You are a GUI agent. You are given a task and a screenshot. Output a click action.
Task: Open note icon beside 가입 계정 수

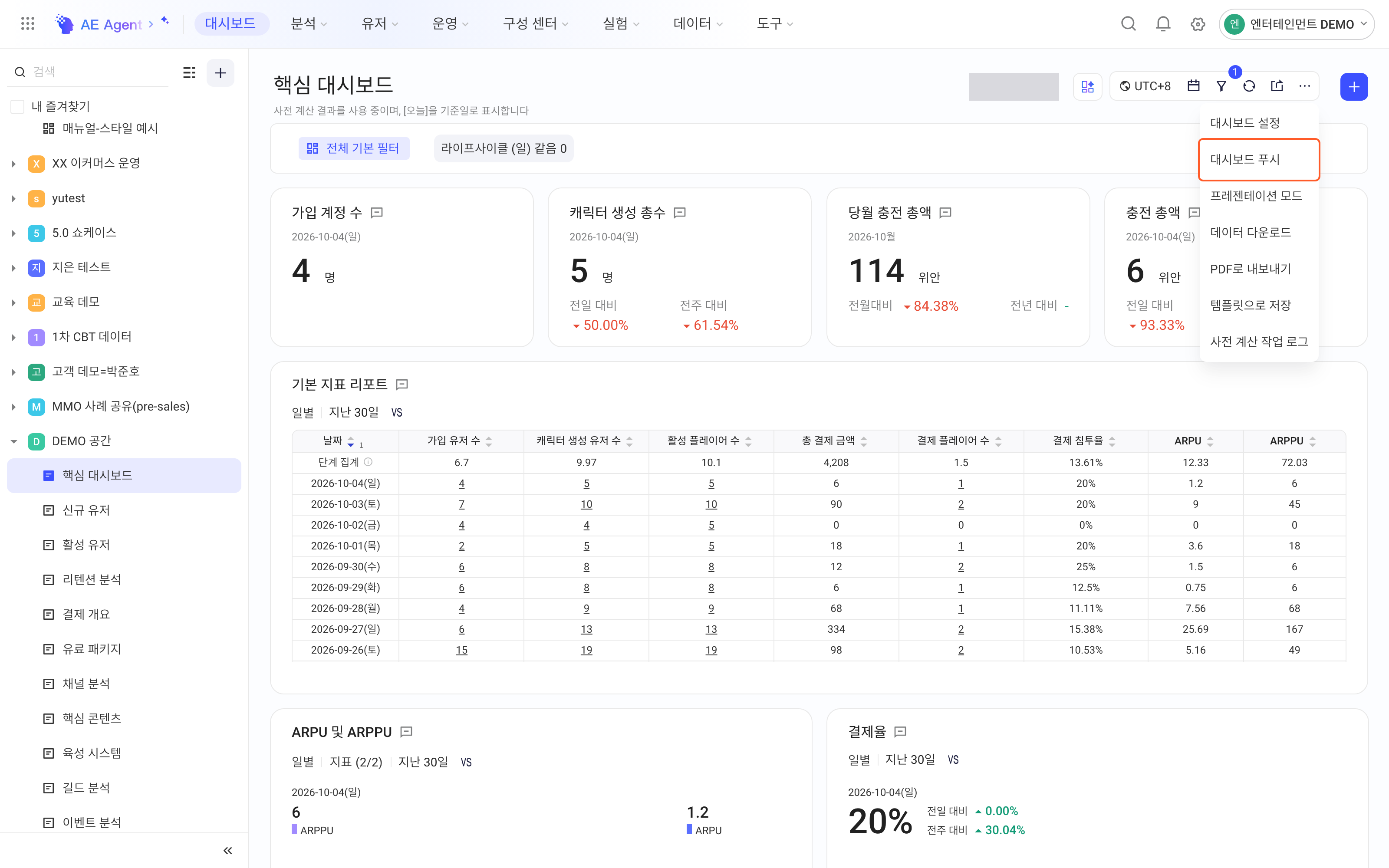(x=377, y=213)
